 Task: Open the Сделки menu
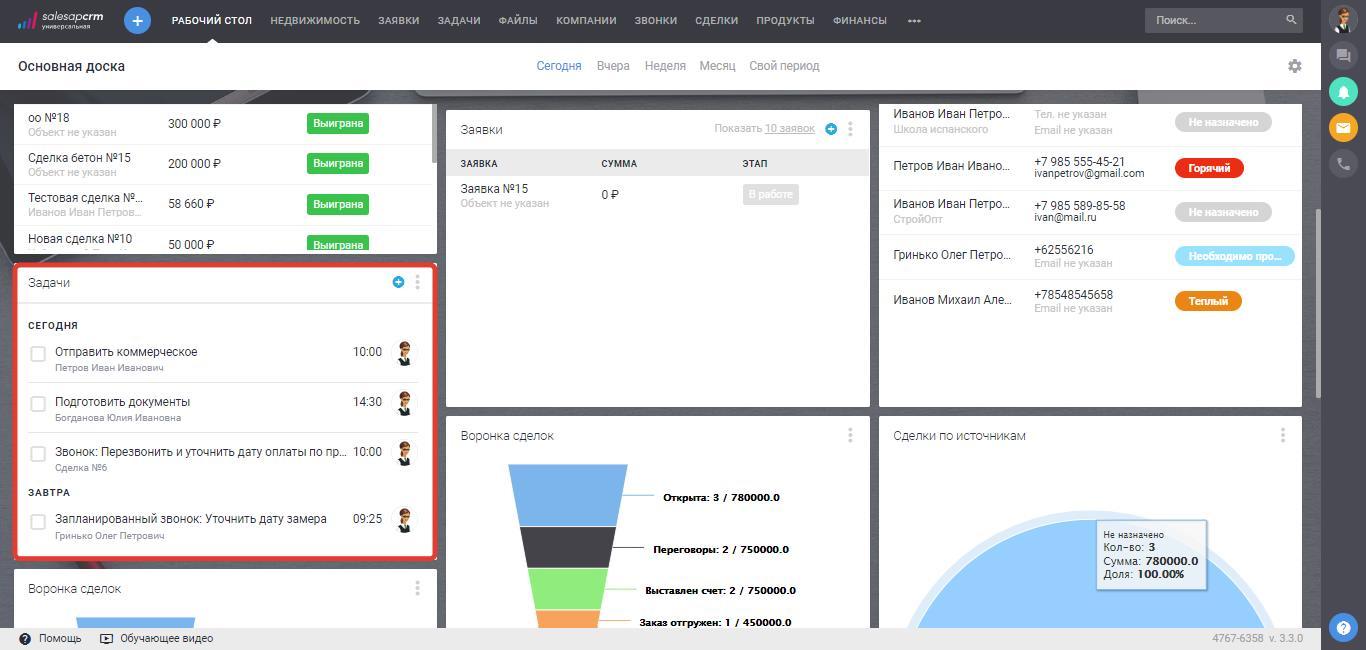pyautogui.click(x=716, y=20)
